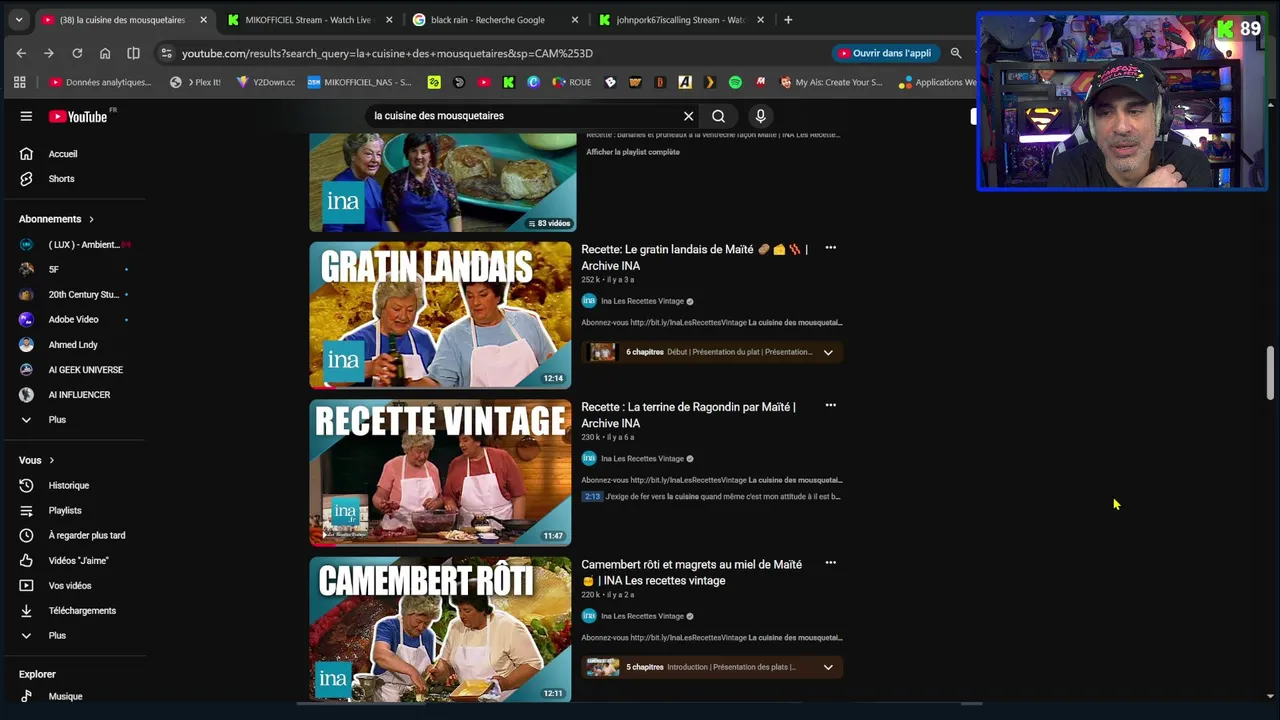Jump to the 2:13 timestamp in Ragondin result

tap(592, 496)
